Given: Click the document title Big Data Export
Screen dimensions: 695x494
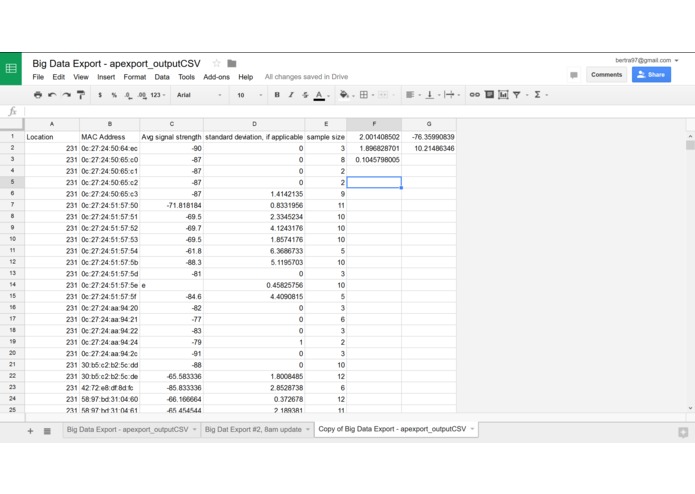Looking at the screenshot, I should click(116, 63).
